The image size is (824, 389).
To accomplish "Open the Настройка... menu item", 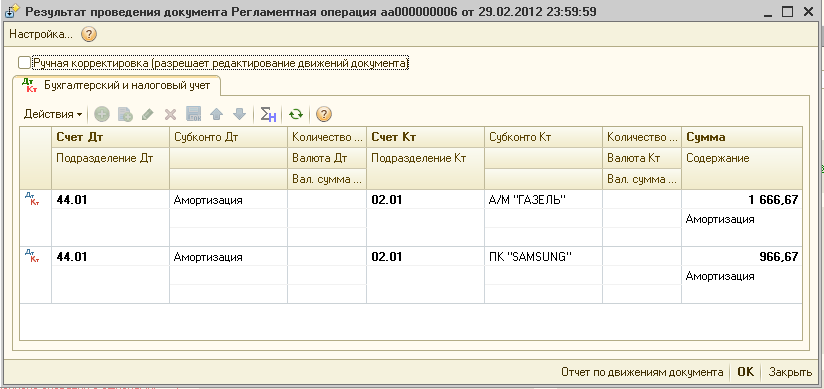I will [41, 35].
